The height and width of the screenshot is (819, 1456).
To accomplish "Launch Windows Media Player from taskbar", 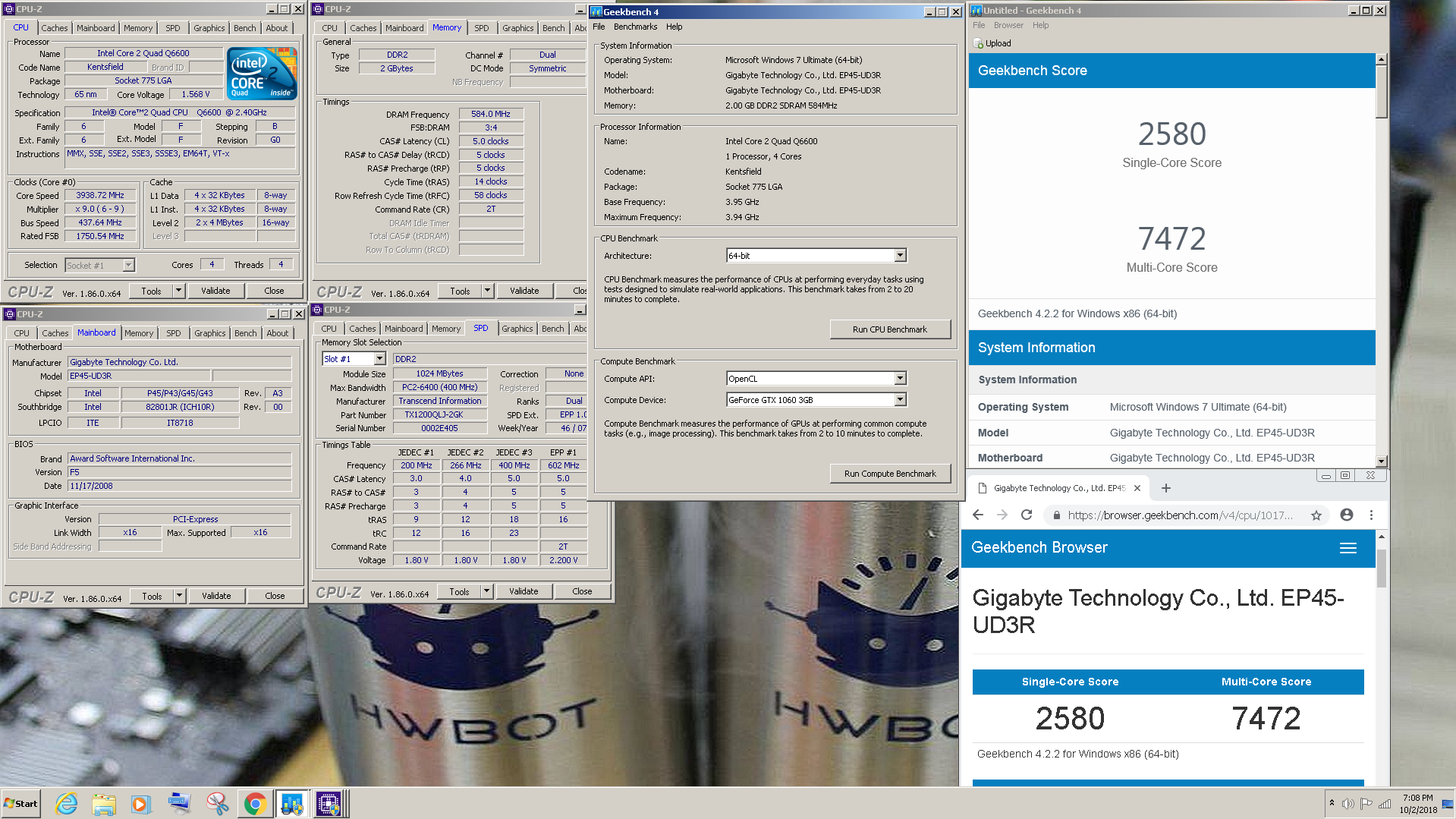I will 141,804.
